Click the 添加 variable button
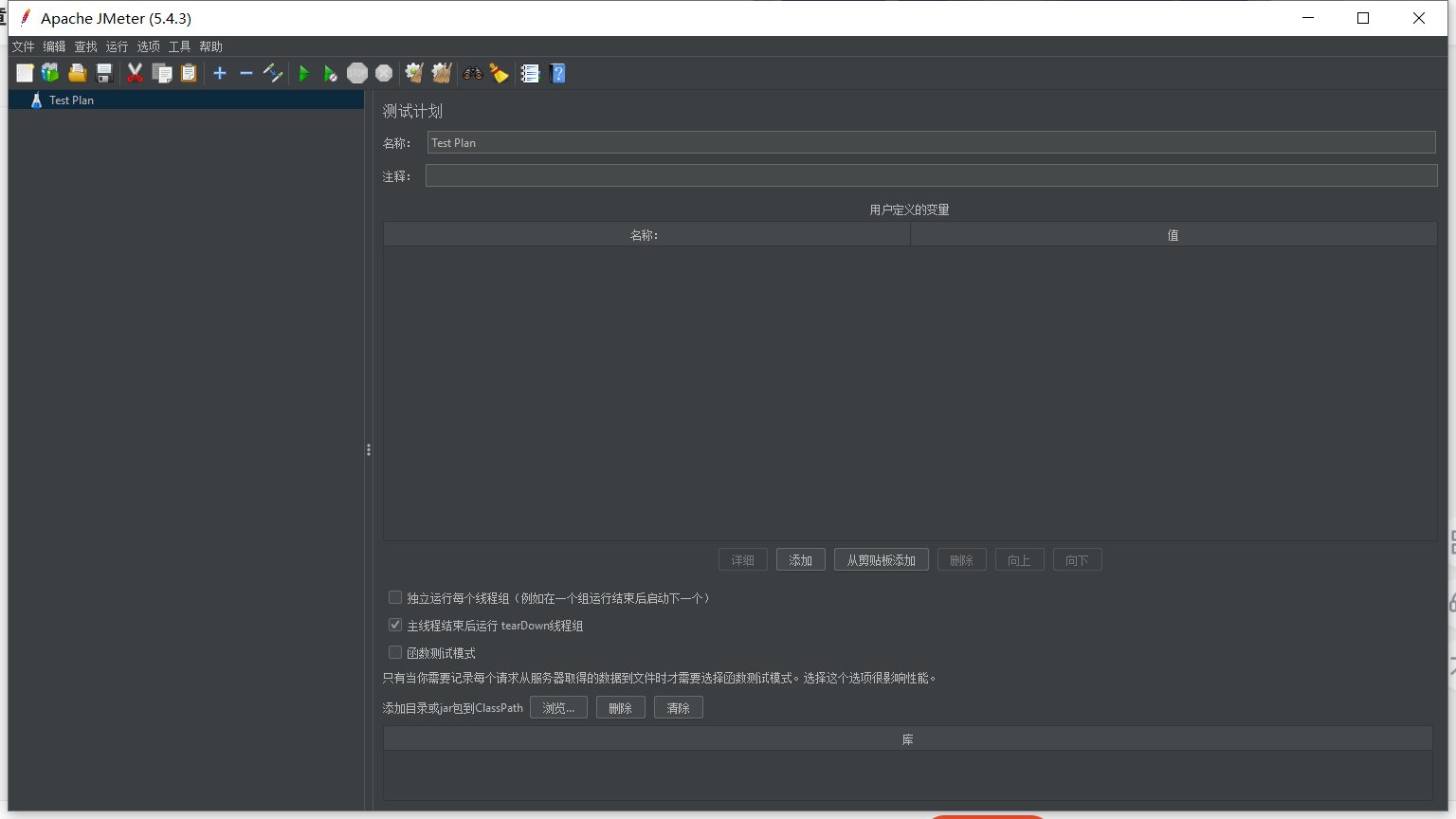This screenshot has width=1456, height=819. point(801,560)
